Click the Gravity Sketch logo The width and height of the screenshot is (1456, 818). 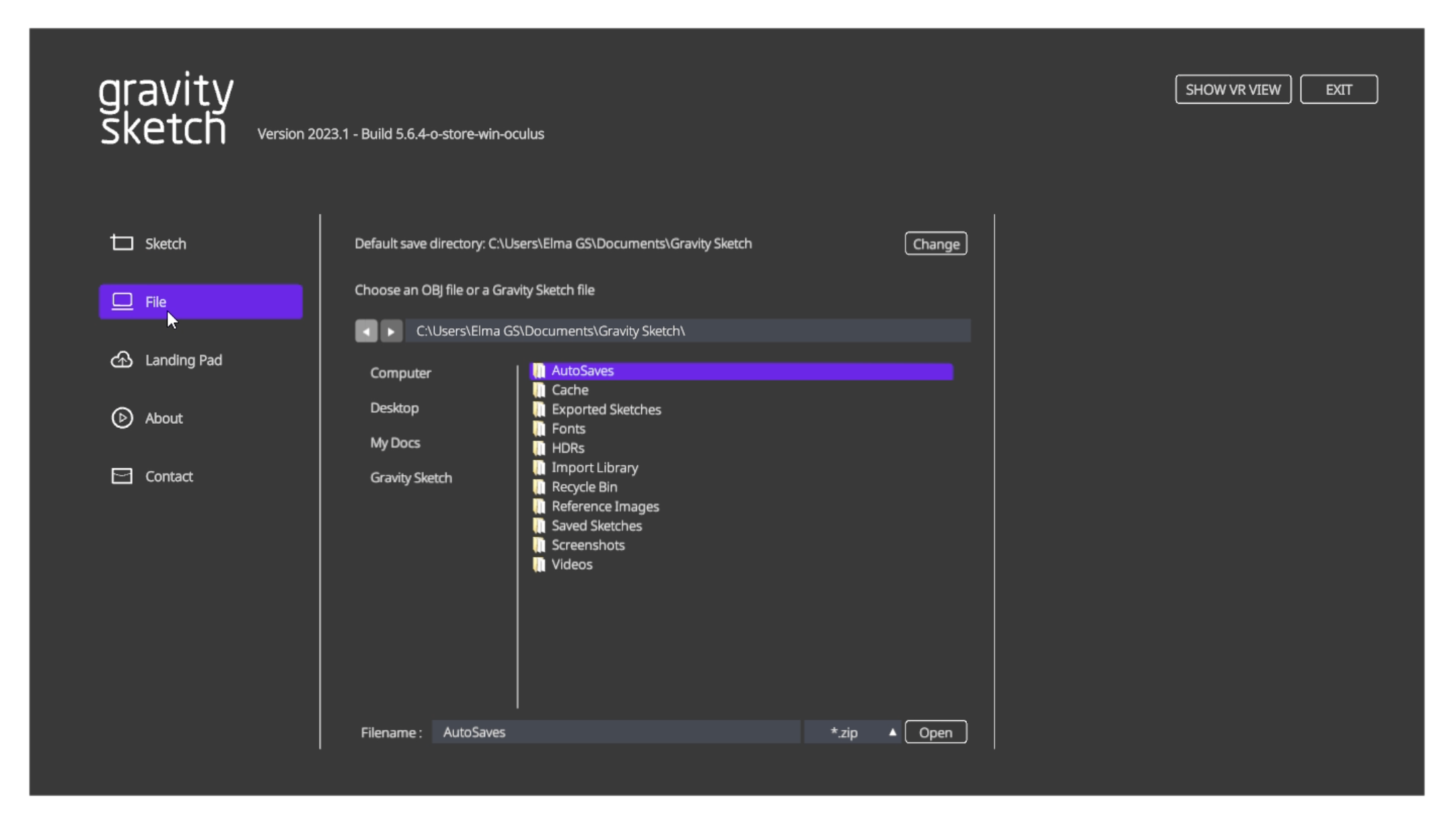click(x=166, y=108)
